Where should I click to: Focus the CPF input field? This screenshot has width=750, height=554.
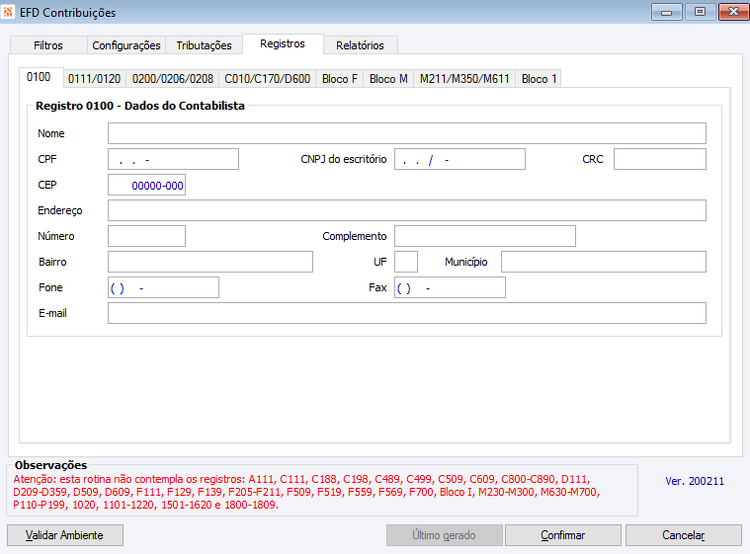click(x=173, y=159)
